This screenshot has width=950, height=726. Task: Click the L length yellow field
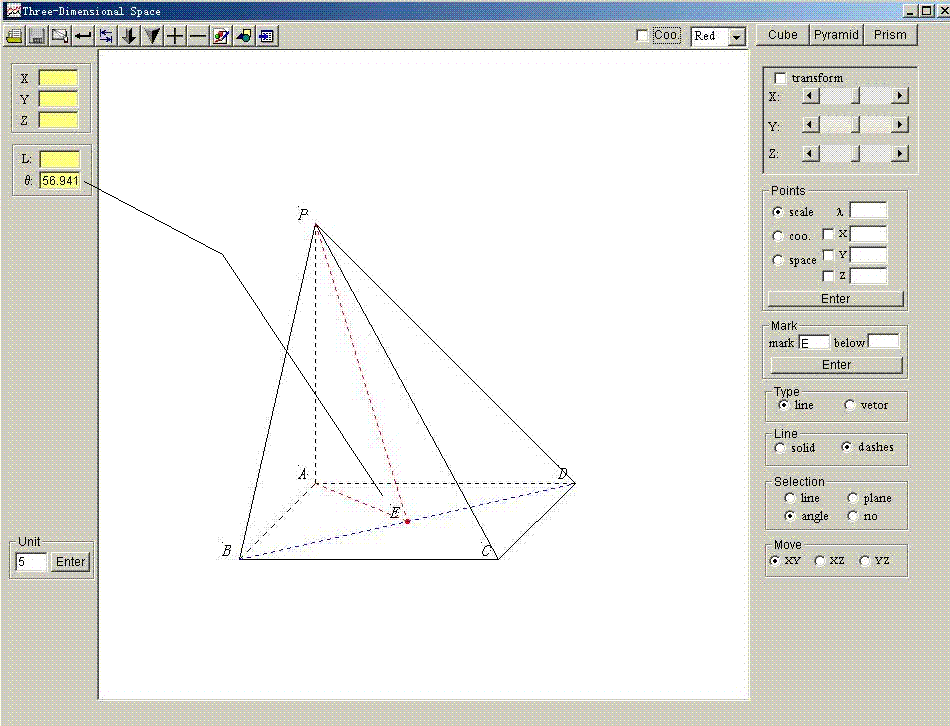(x=60, y=159)
